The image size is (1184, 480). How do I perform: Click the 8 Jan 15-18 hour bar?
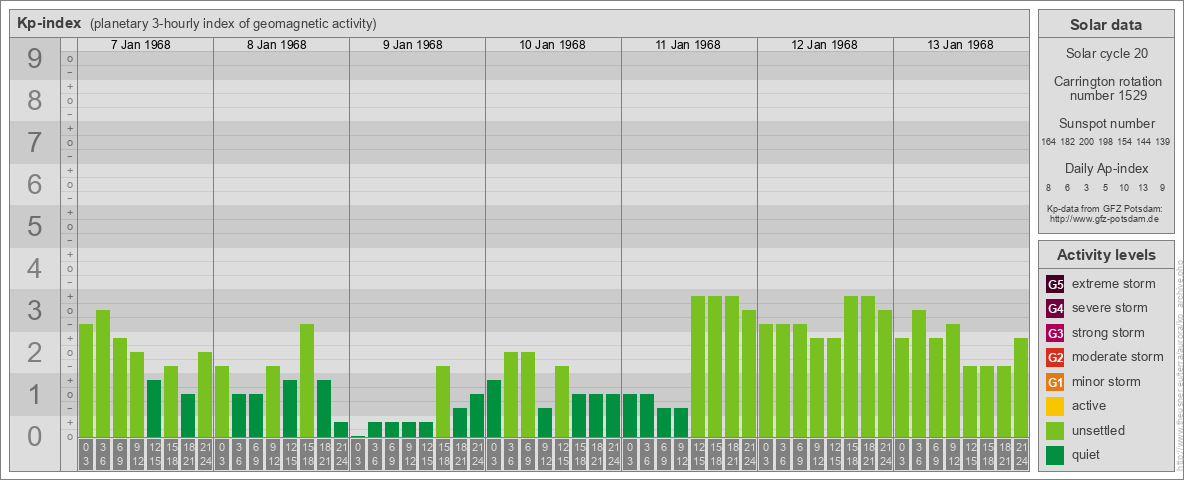pyautogui.click(x=307, y=380)
